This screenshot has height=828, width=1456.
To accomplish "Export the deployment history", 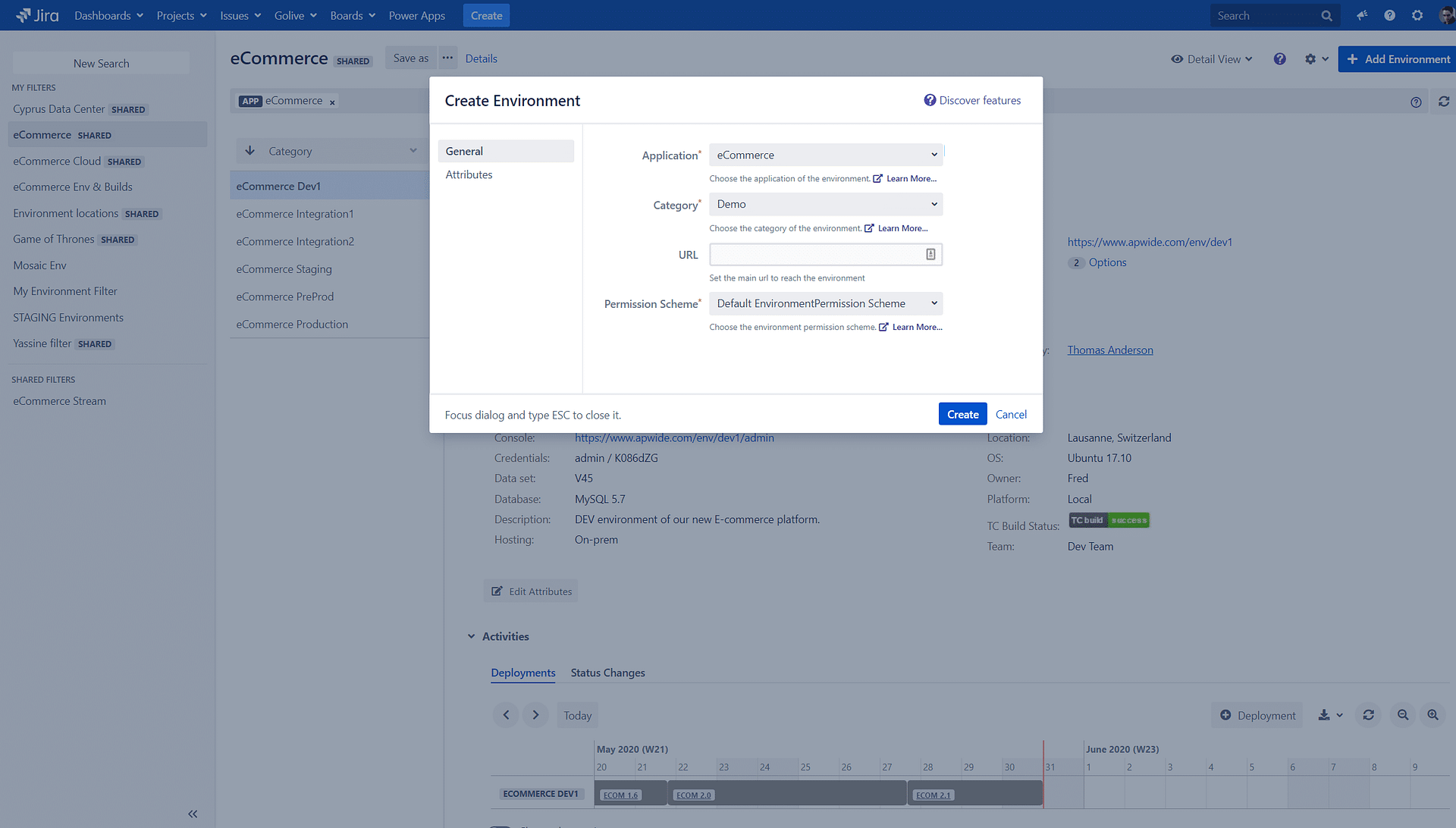I will coord(1325,714).
